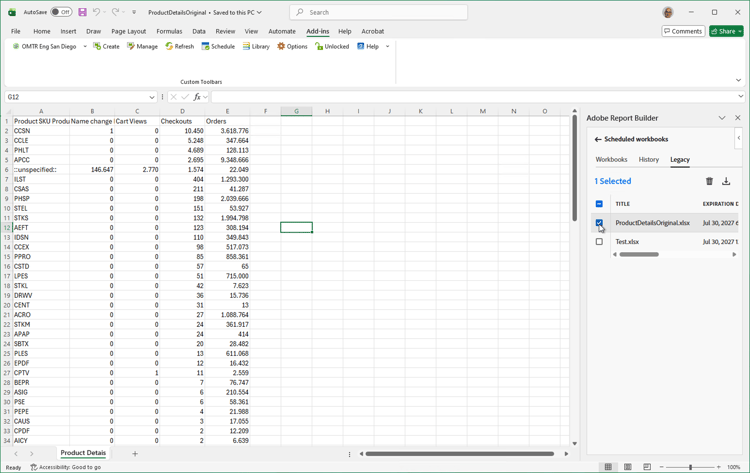The image size is (750, 473).
Task: Click the zoom in plus icon
Action: [718, 467]
